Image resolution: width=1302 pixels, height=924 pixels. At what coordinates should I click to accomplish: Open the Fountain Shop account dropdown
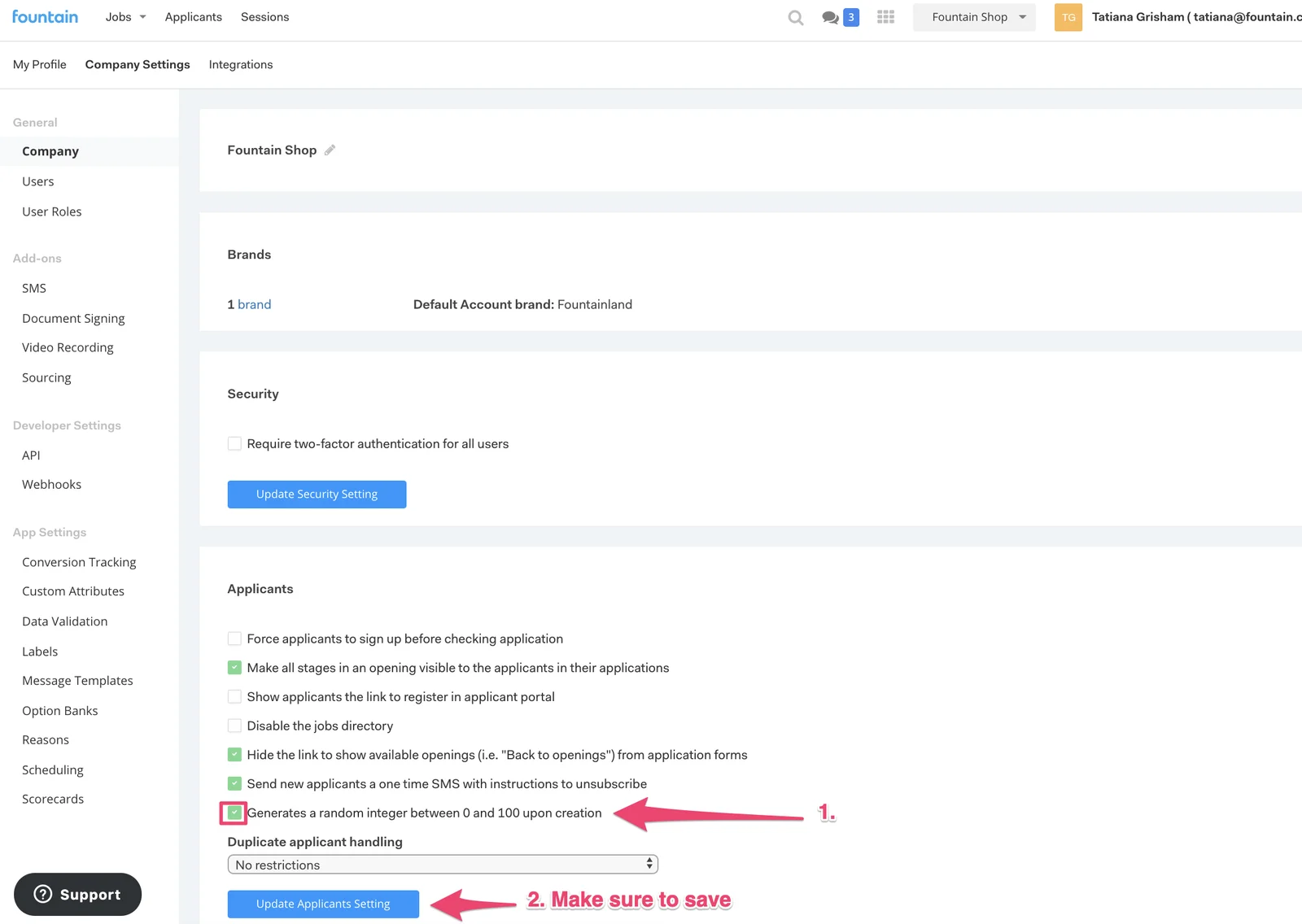tap(974, 17)
